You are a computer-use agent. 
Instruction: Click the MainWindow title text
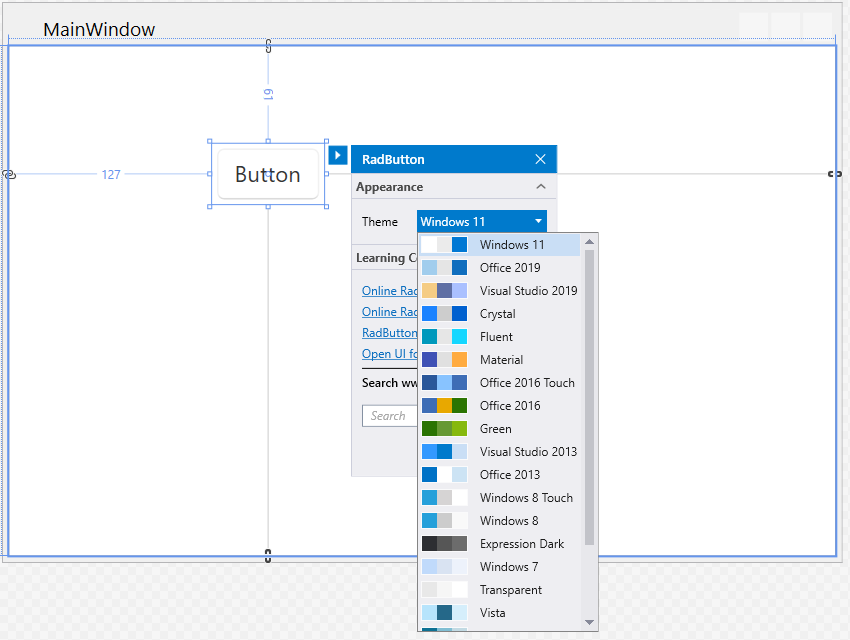click(x=99, y=29)
